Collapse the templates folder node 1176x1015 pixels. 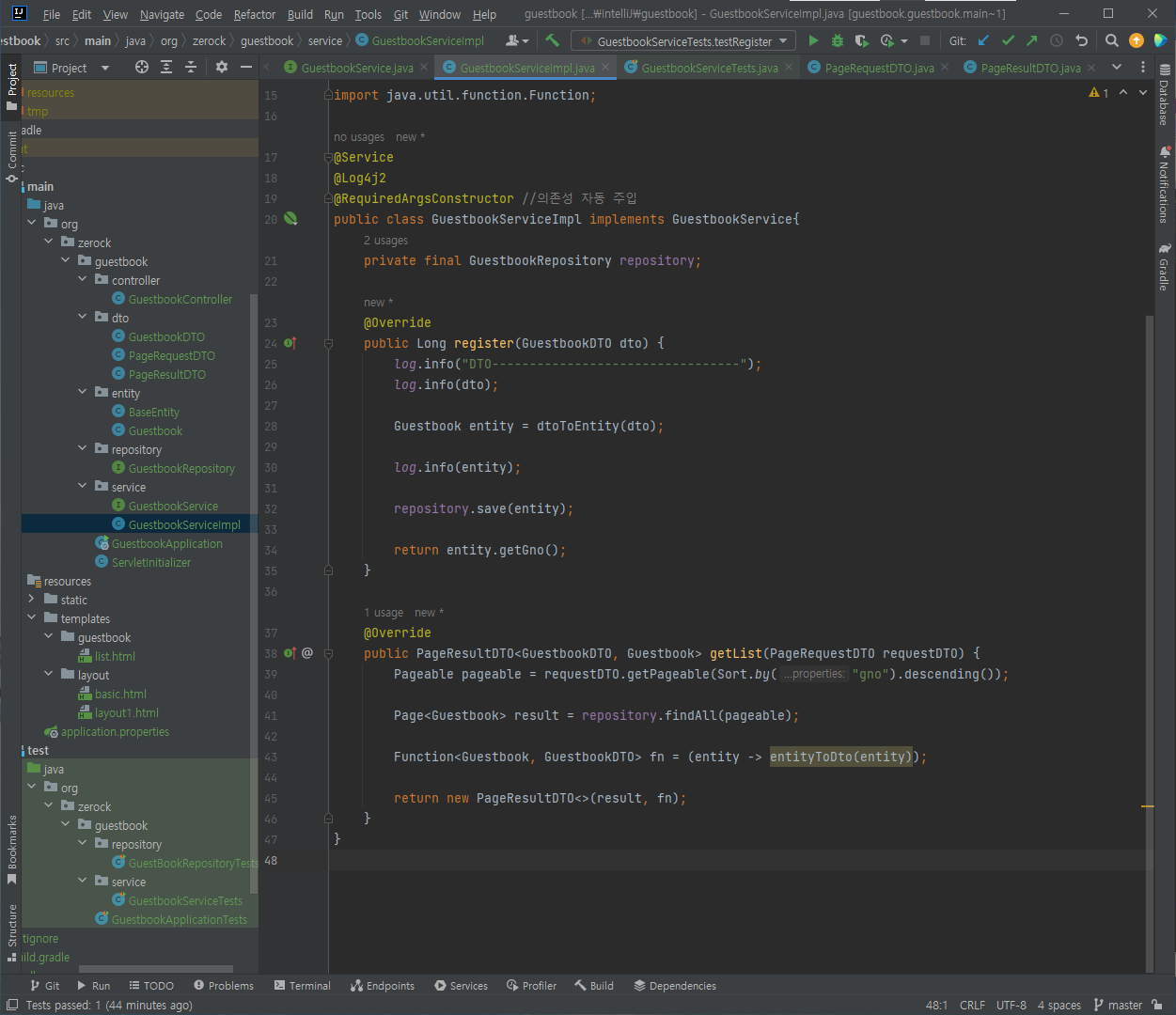pos(32,617)
